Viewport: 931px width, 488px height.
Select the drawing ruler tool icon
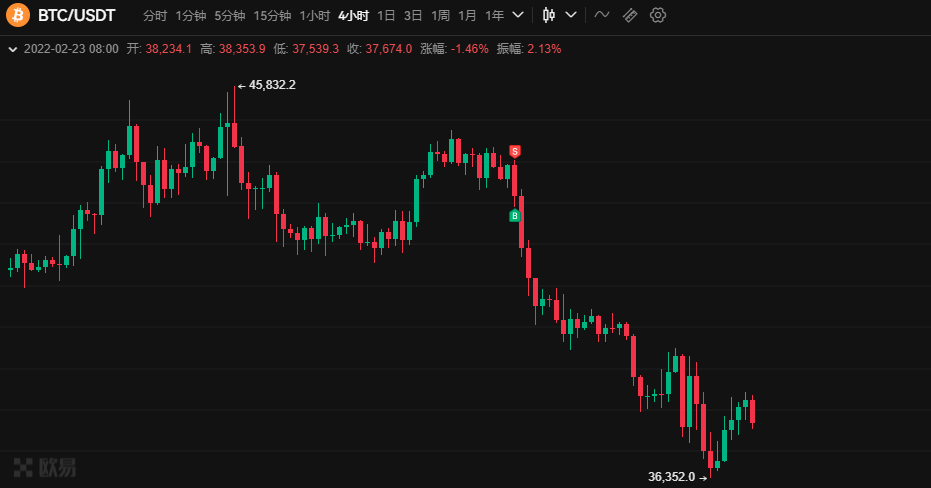point(630,15)
